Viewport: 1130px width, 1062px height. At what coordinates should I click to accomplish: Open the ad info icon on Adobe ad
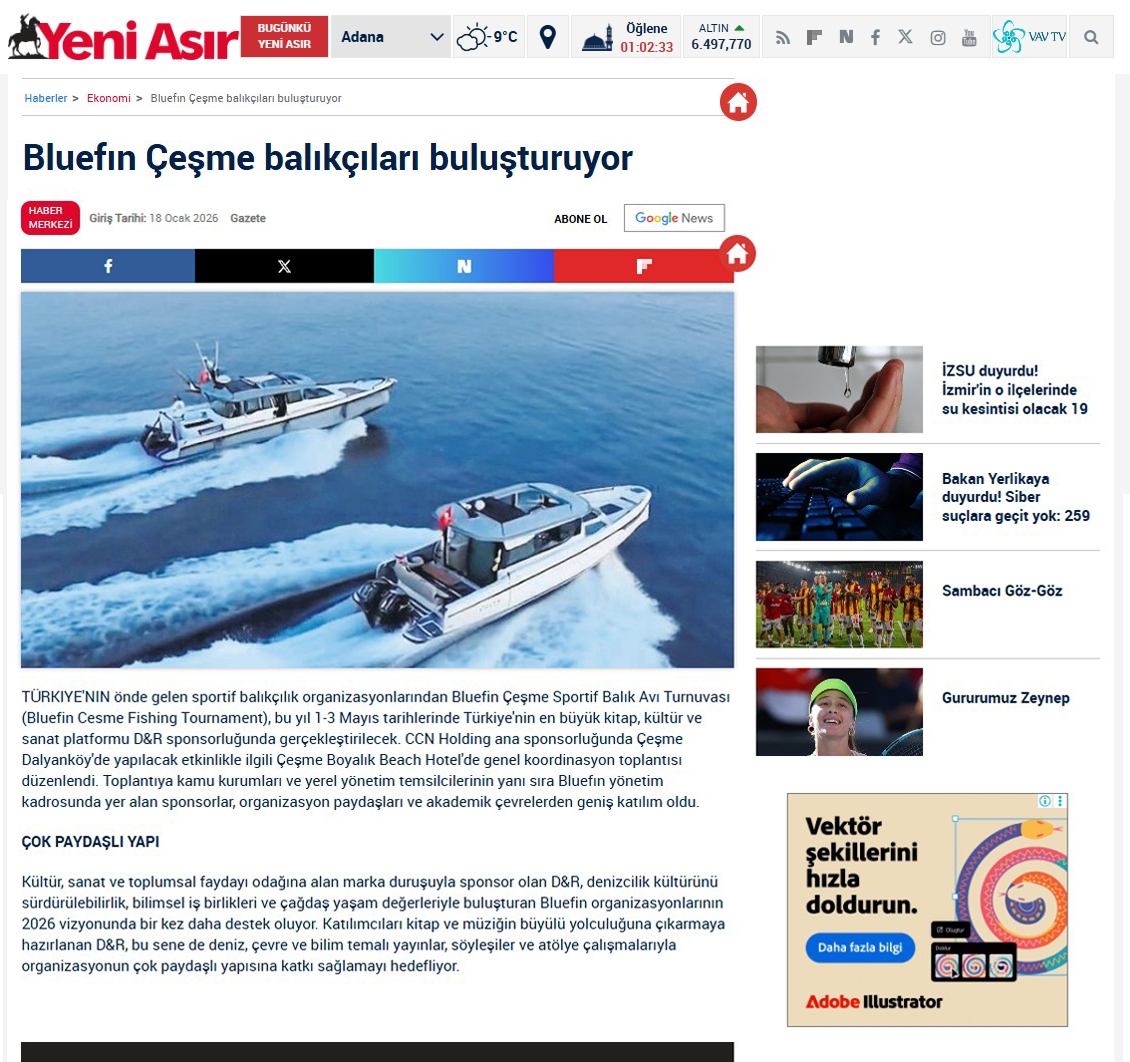pyautogui.click(x=1045, y=801)
